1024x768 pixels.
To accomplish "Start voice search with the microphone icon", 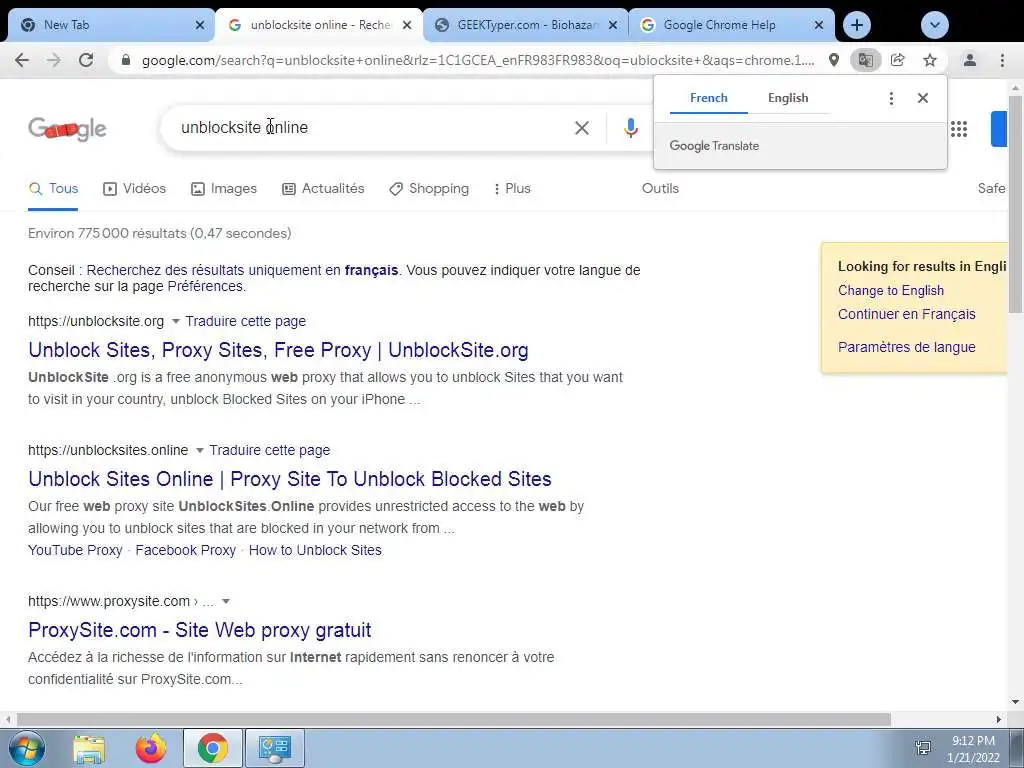I will coord(630,127).
